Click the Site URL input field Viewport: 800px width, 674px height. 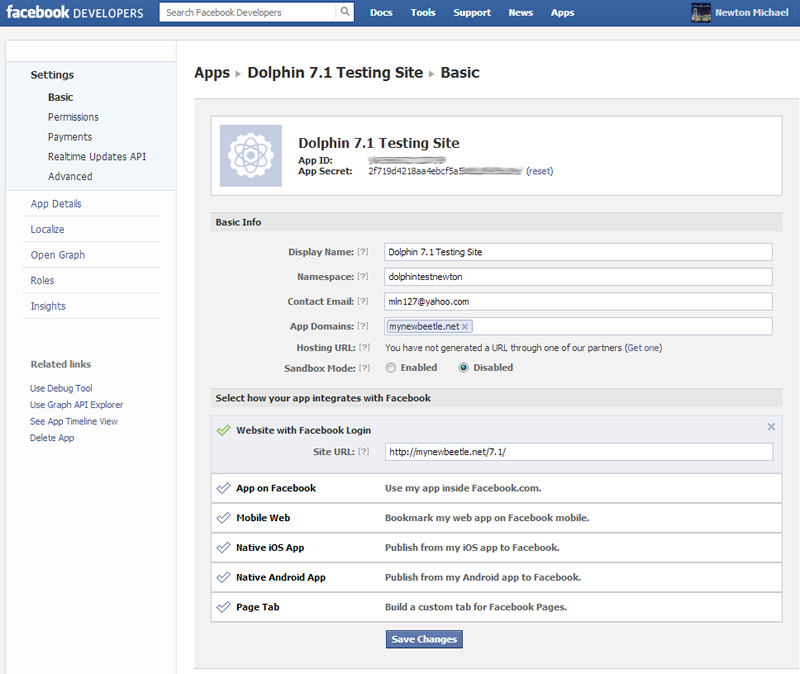pyautogui.click(x=578, y=452)
